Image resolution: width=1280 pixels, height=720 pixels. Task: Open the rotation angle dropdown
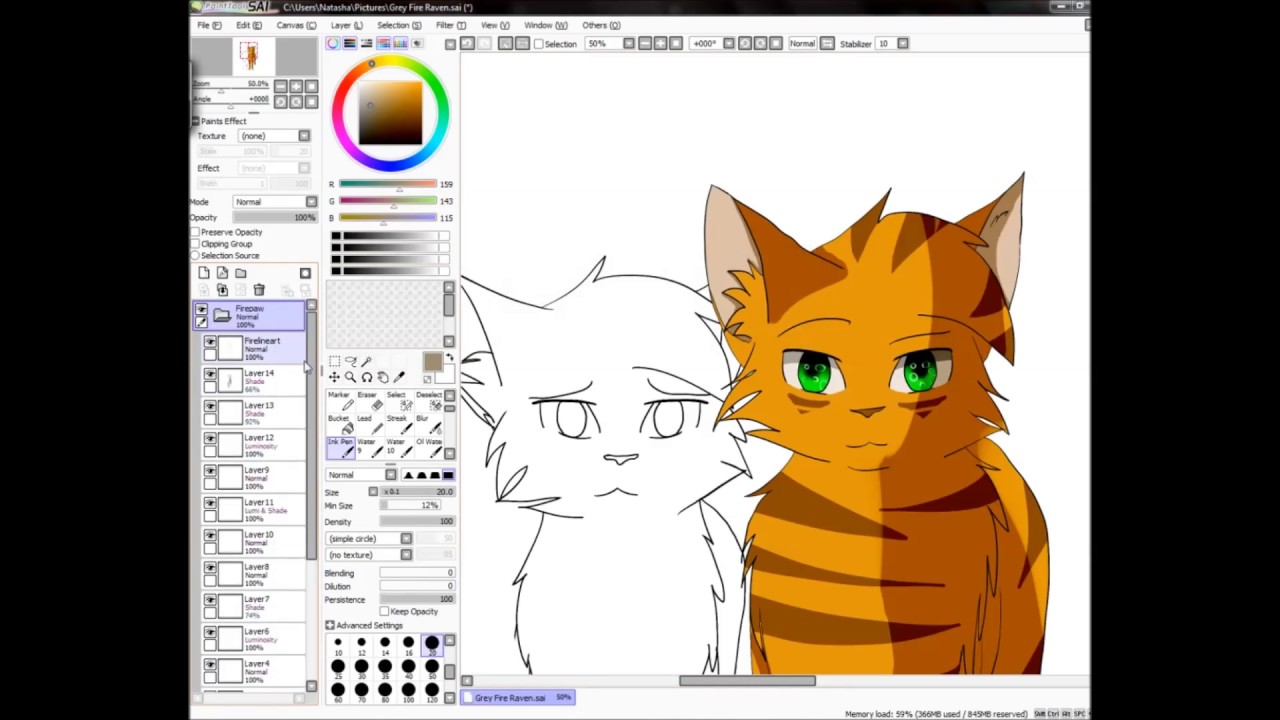(x=728, y=43)
